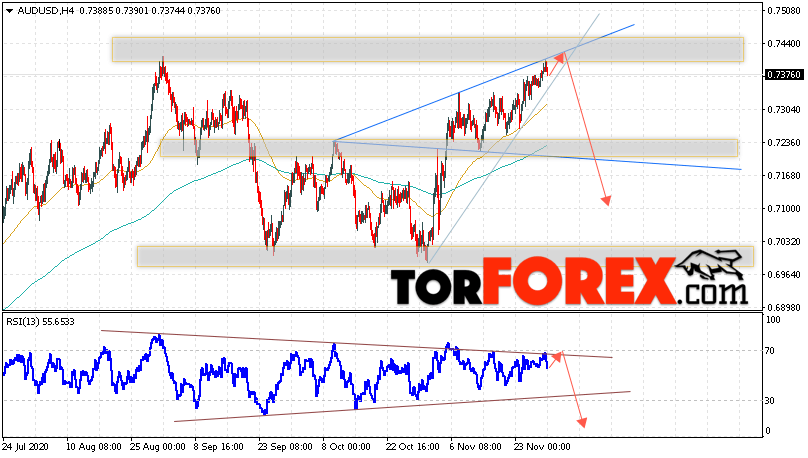Select the 0.69640 price axis label
Image resolution: width=808 pixels, height=458 pixels.
[x=784, y=275]
